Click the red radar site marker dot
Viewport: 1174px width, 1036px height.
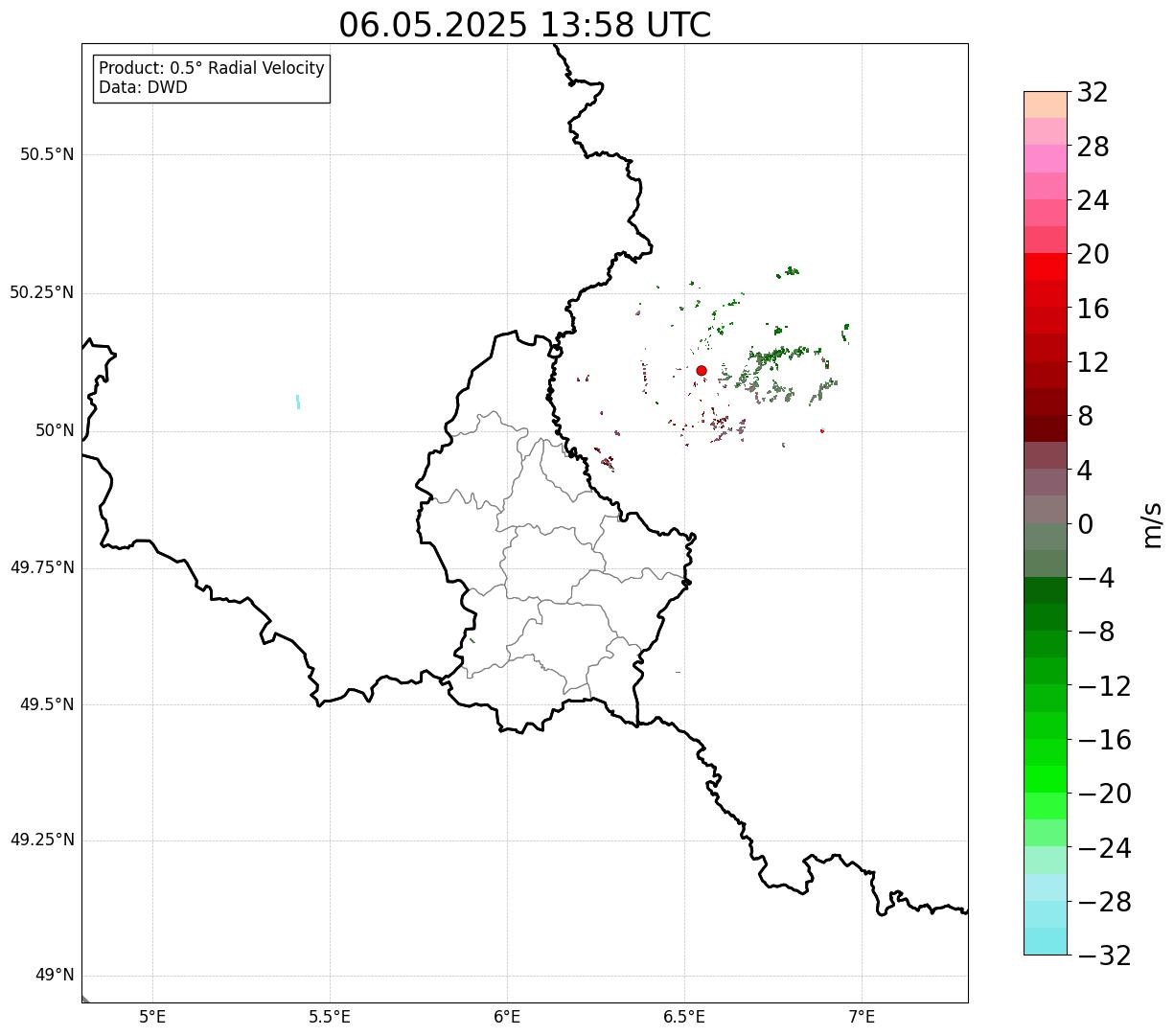point(702,371)
